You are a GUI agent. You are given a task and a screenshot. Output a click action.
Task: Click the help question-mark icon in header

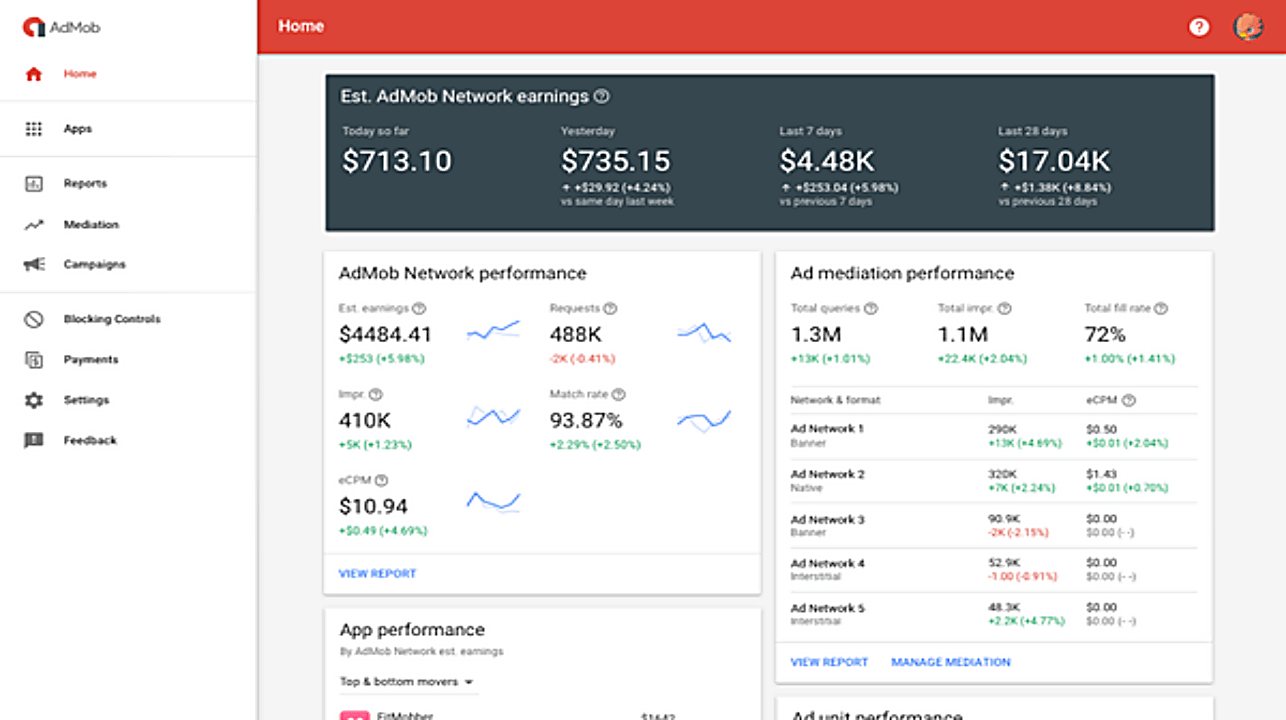(1199, 27)
